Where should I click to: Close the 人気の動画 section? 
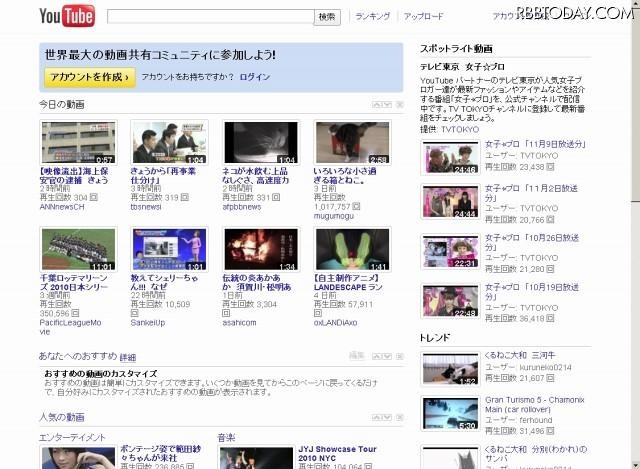point(399,417)
